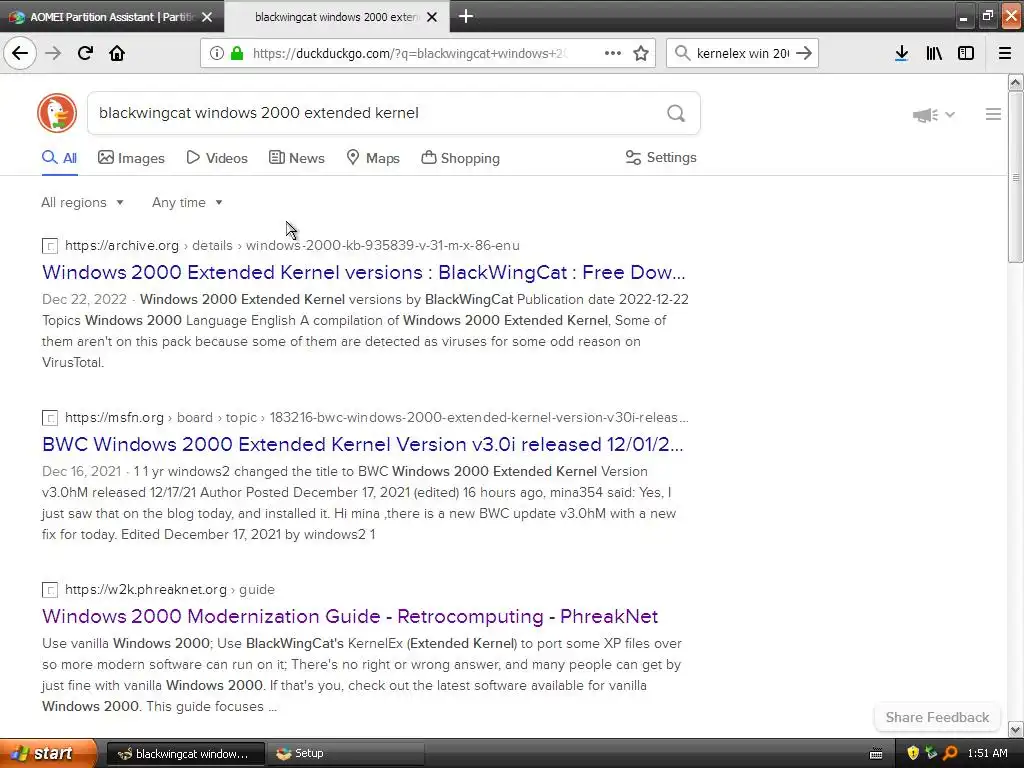Screen dimensions: 1024x768
Task: Bookmark this page with the star
Action: [x=641, y=53]
